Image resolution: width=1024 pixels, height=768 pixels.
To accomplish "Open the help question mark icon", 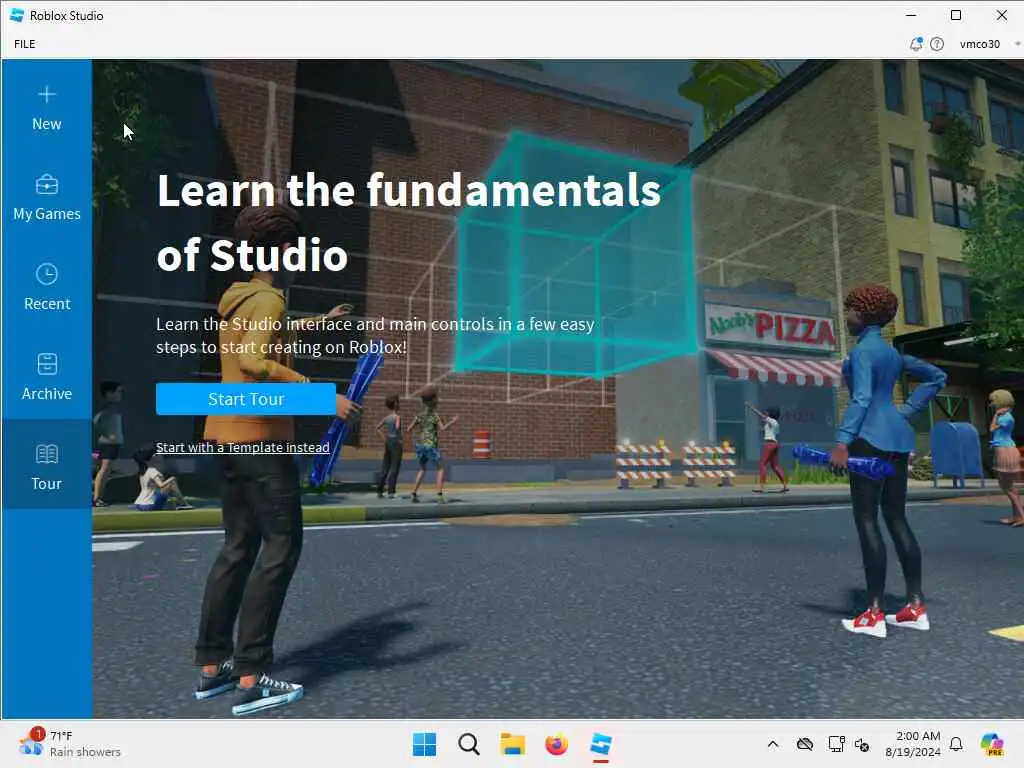I will click(x=937, y=44).
